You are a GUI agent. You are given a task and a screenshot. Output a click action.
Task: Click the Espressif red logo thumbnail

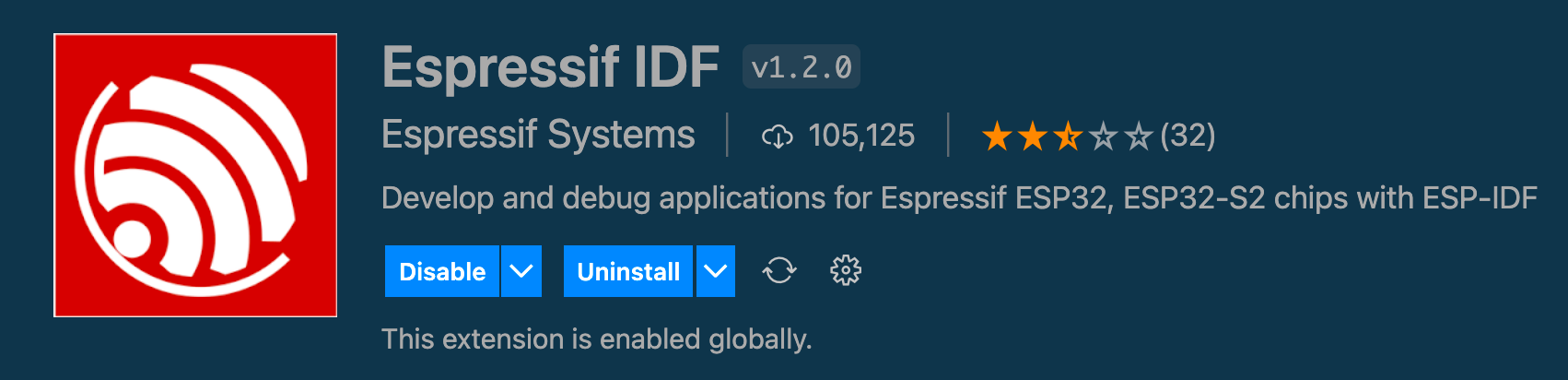pyautogui.click(x=195, y=175)
